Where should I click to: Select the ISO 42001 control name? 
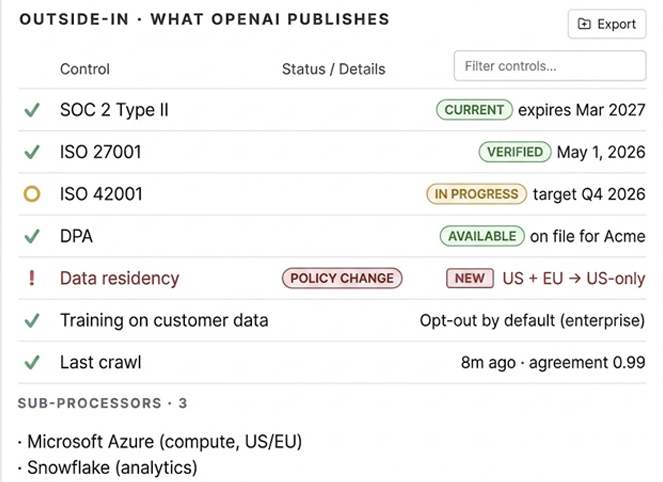(101, 194)
